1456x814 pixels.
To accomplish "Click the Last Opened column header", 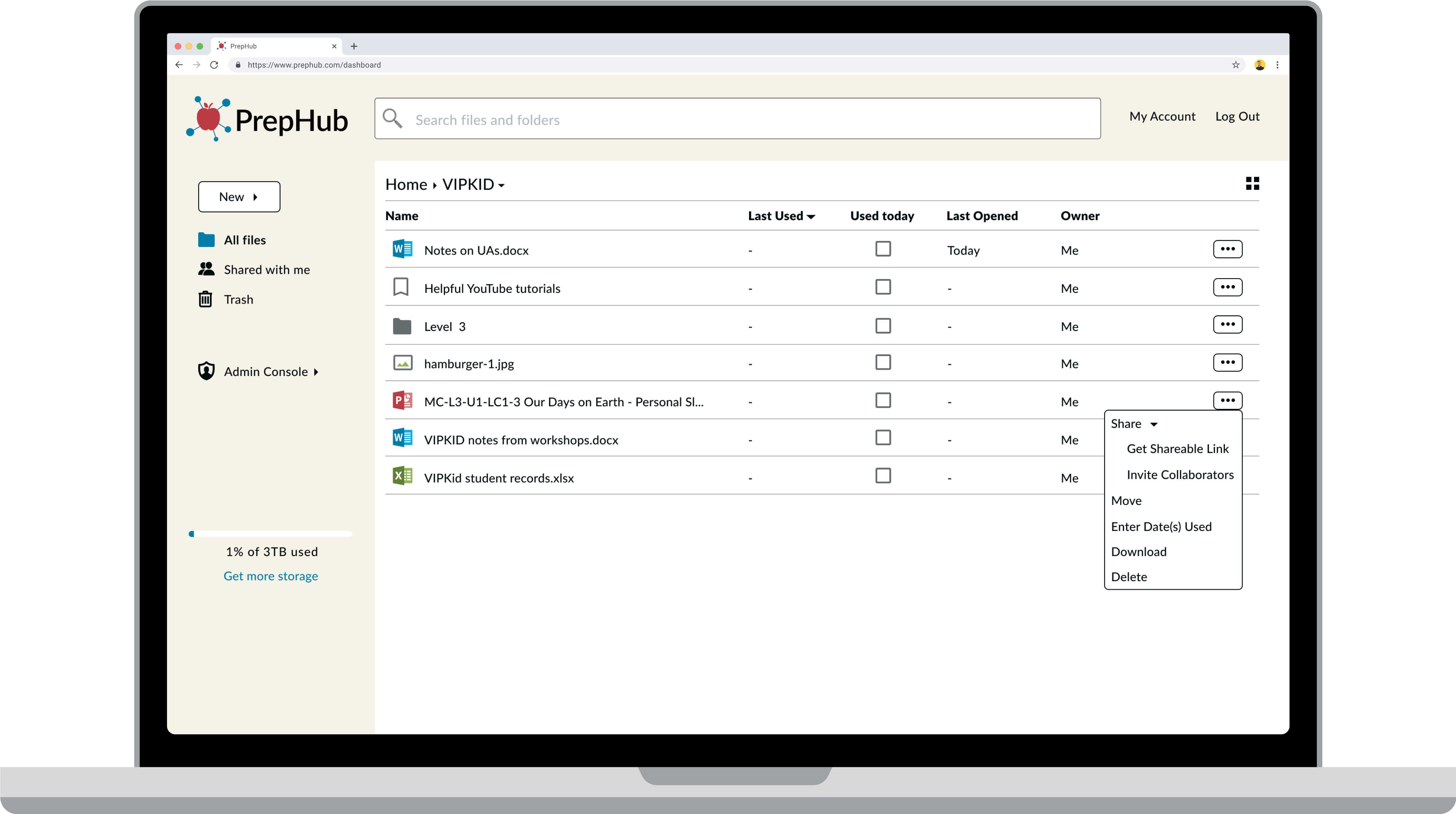I will point(982,216).
